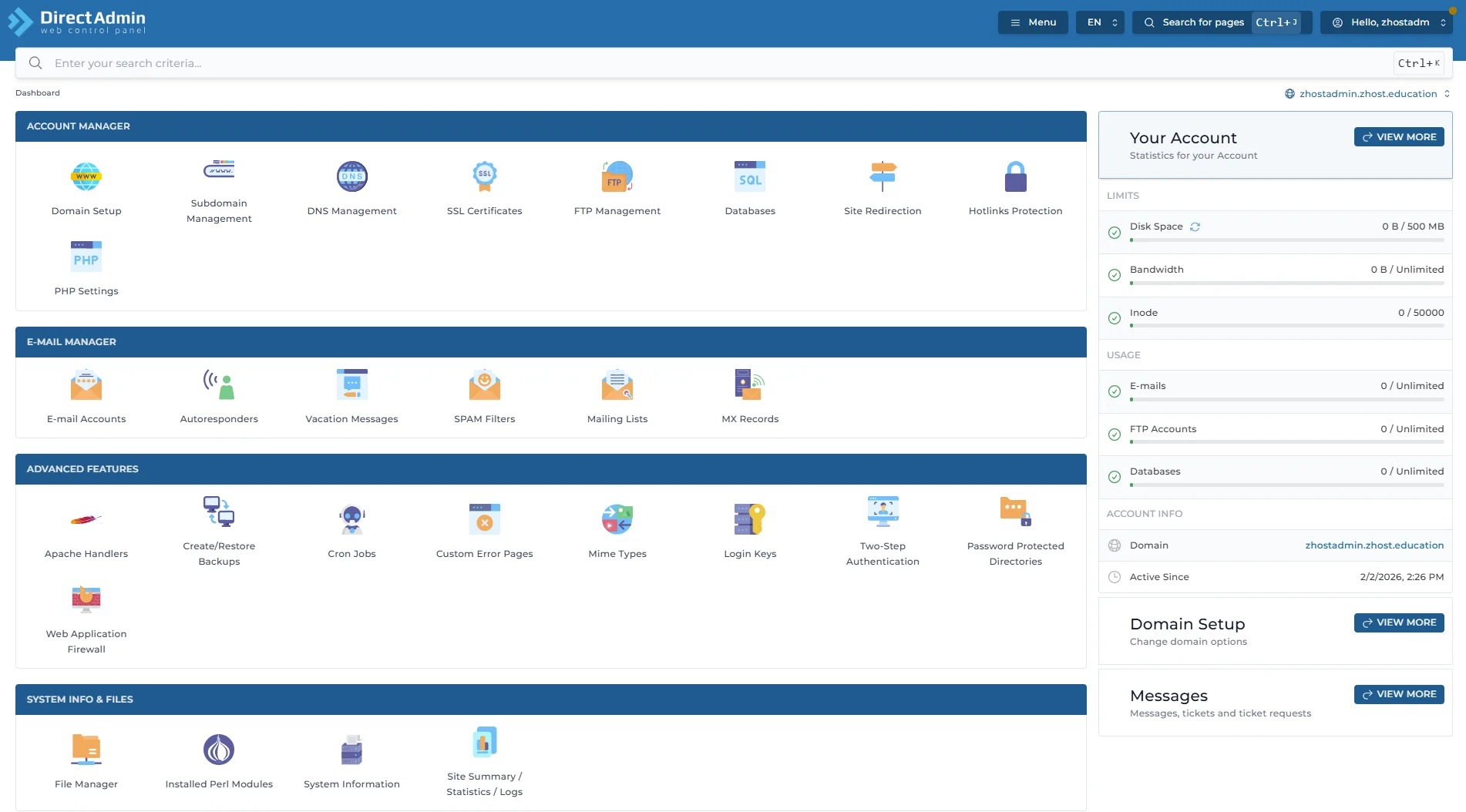Click the Active Since label
The height and width of the screenshot is (812, 1466).
[1159, 577]
